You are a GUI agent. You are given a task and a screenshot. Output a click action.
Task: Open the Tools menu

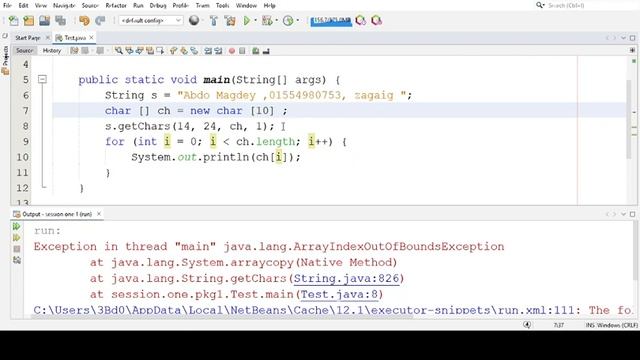[x=222, y=5]
